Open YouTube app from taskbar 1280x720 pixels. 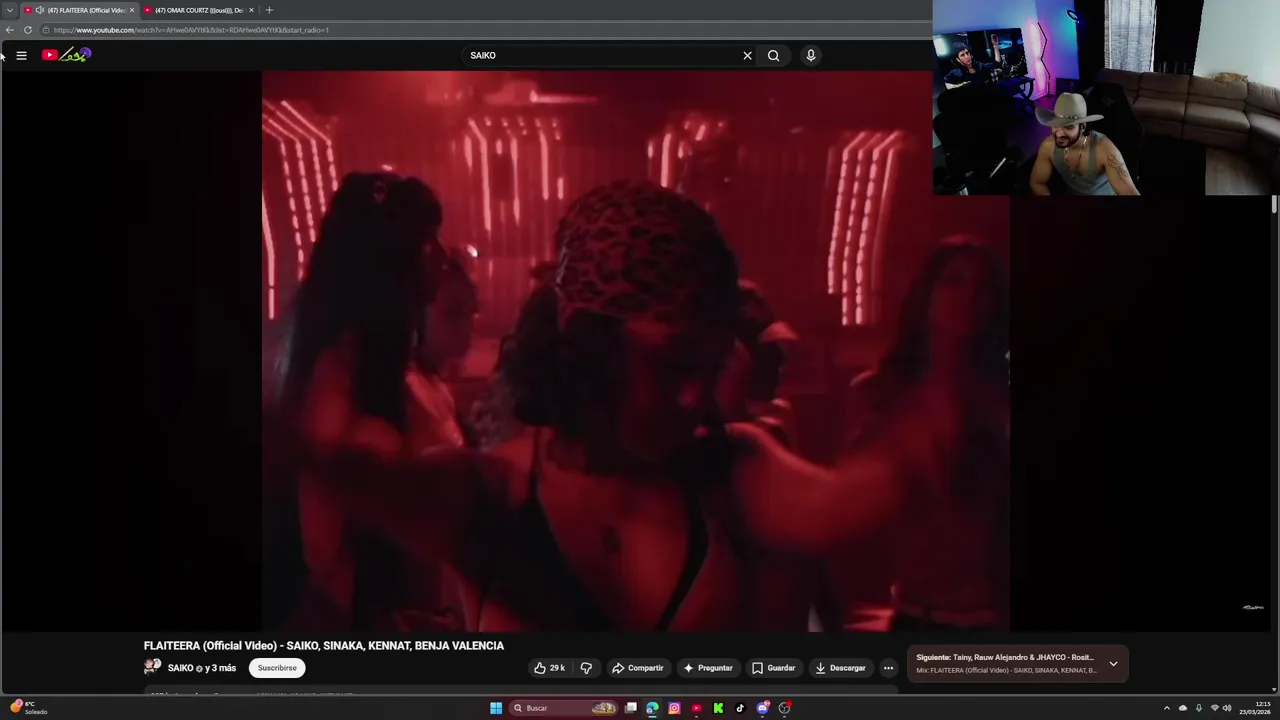(x=696, y=708)
